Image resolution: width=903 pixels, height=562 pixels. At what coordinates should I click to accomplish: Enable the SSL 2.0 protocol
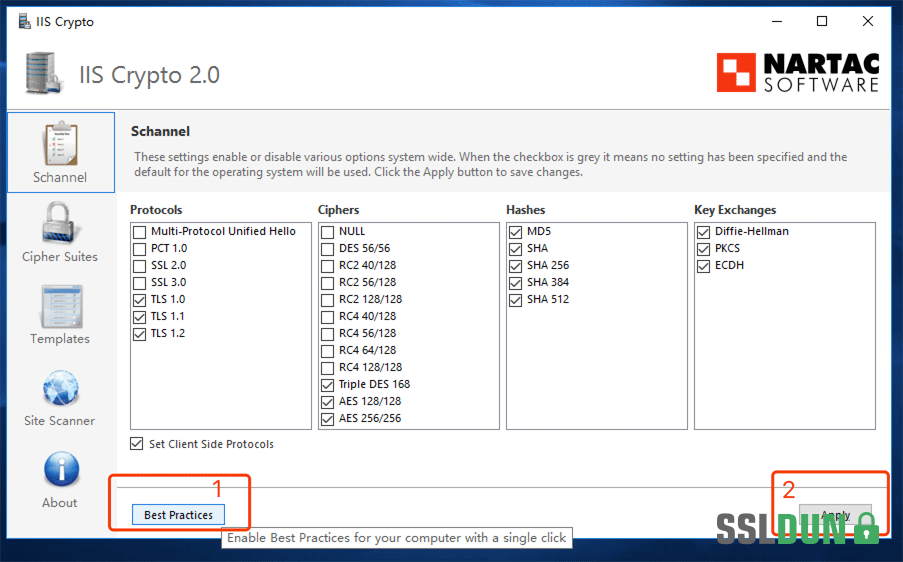pyautogui.click(x=139, y=266)
